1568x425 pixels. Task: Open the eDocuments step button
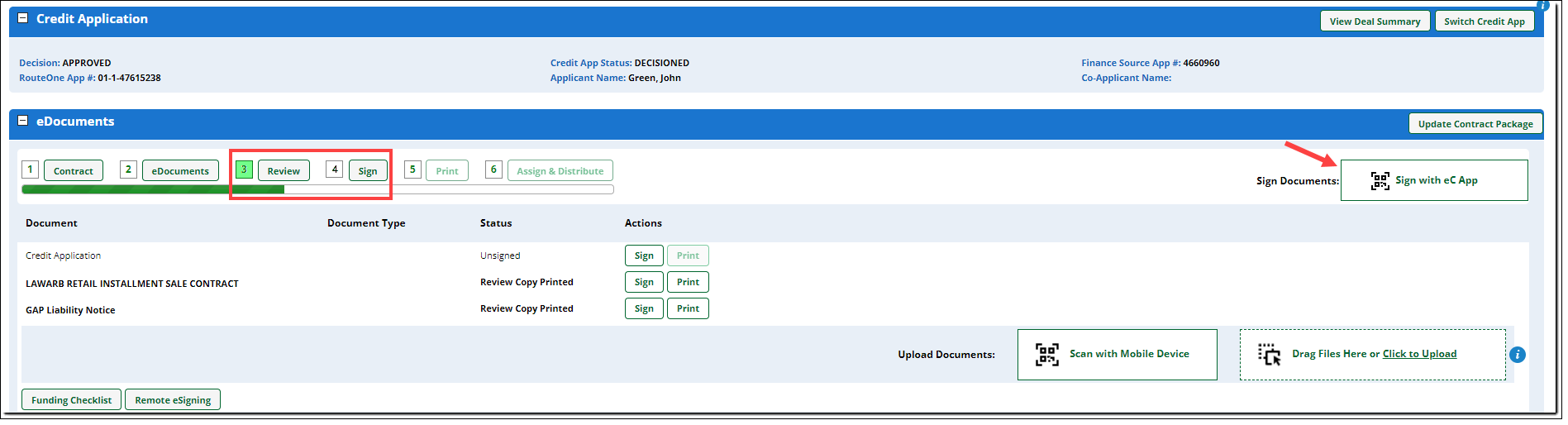coord(180,171)
